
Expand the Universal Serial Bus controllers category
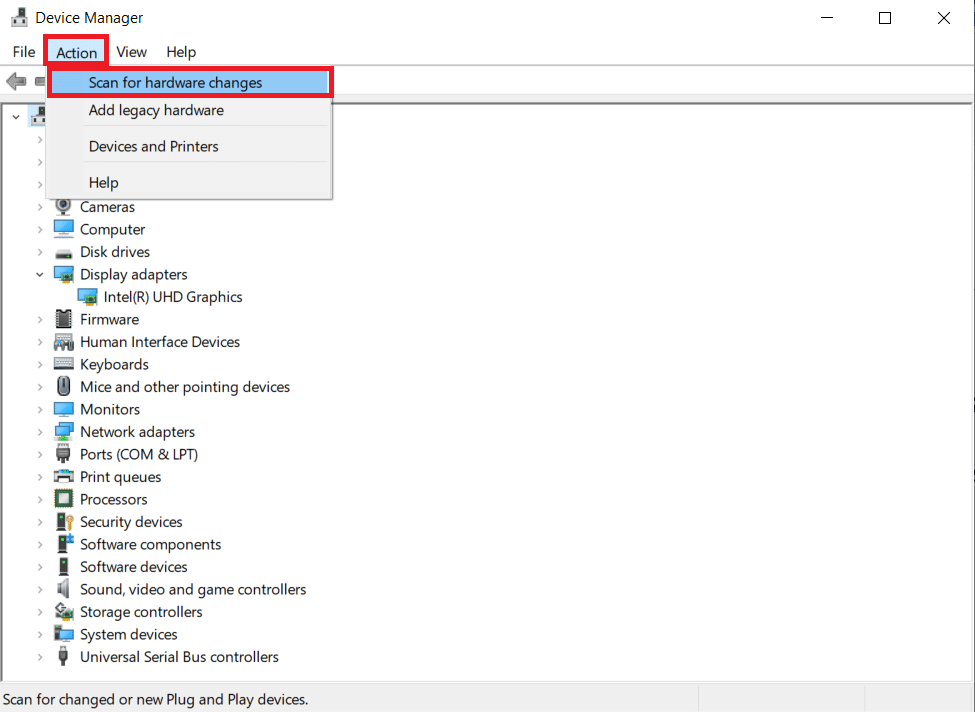click(40, 657)
